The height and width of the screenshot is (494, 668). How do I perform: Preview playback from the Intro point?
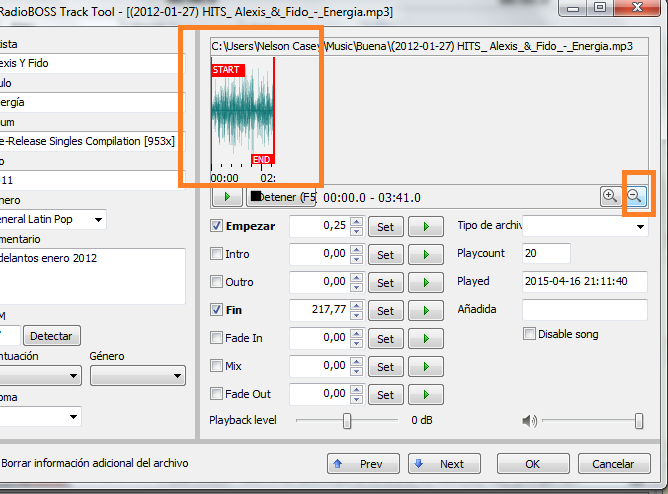click(427, 255)
